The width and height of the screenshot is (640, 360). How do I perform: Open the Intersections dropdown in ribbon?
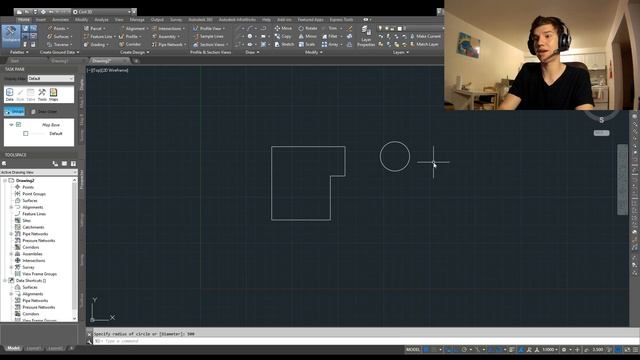169,28
